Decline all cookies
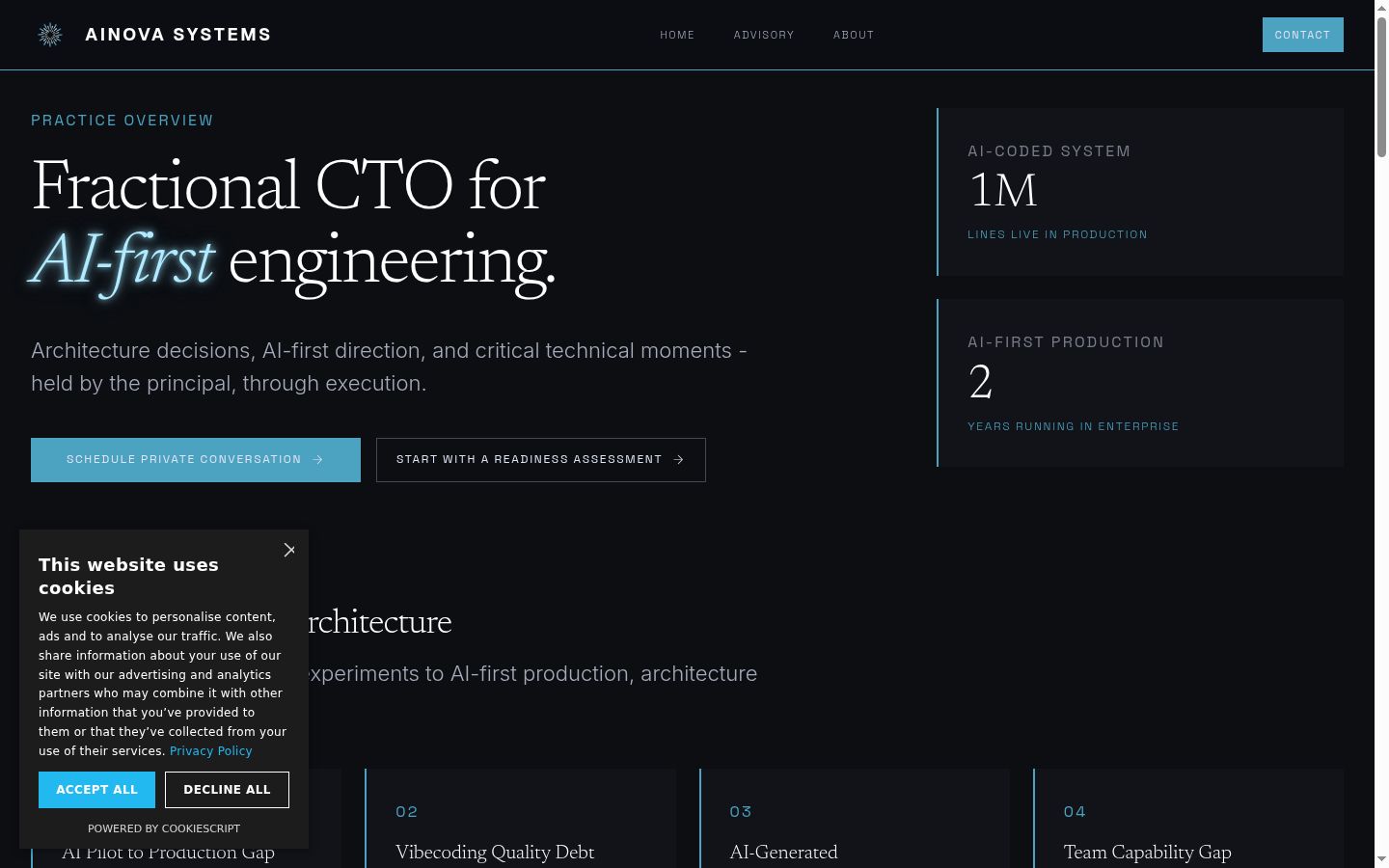 point(227,790)
